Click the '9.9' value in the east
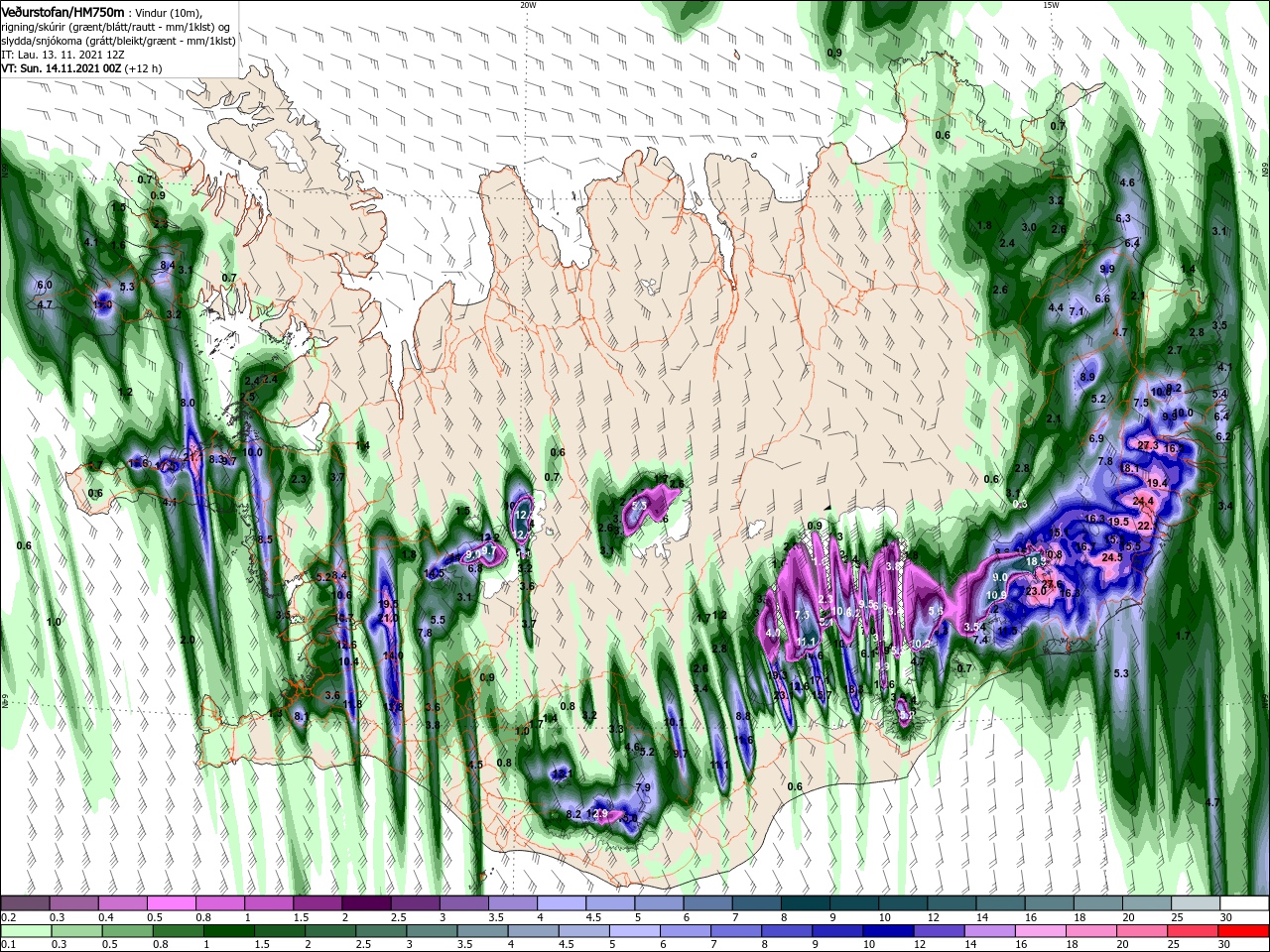The width and height of the screenshot is (1270, 952). tap(1107, 269)
